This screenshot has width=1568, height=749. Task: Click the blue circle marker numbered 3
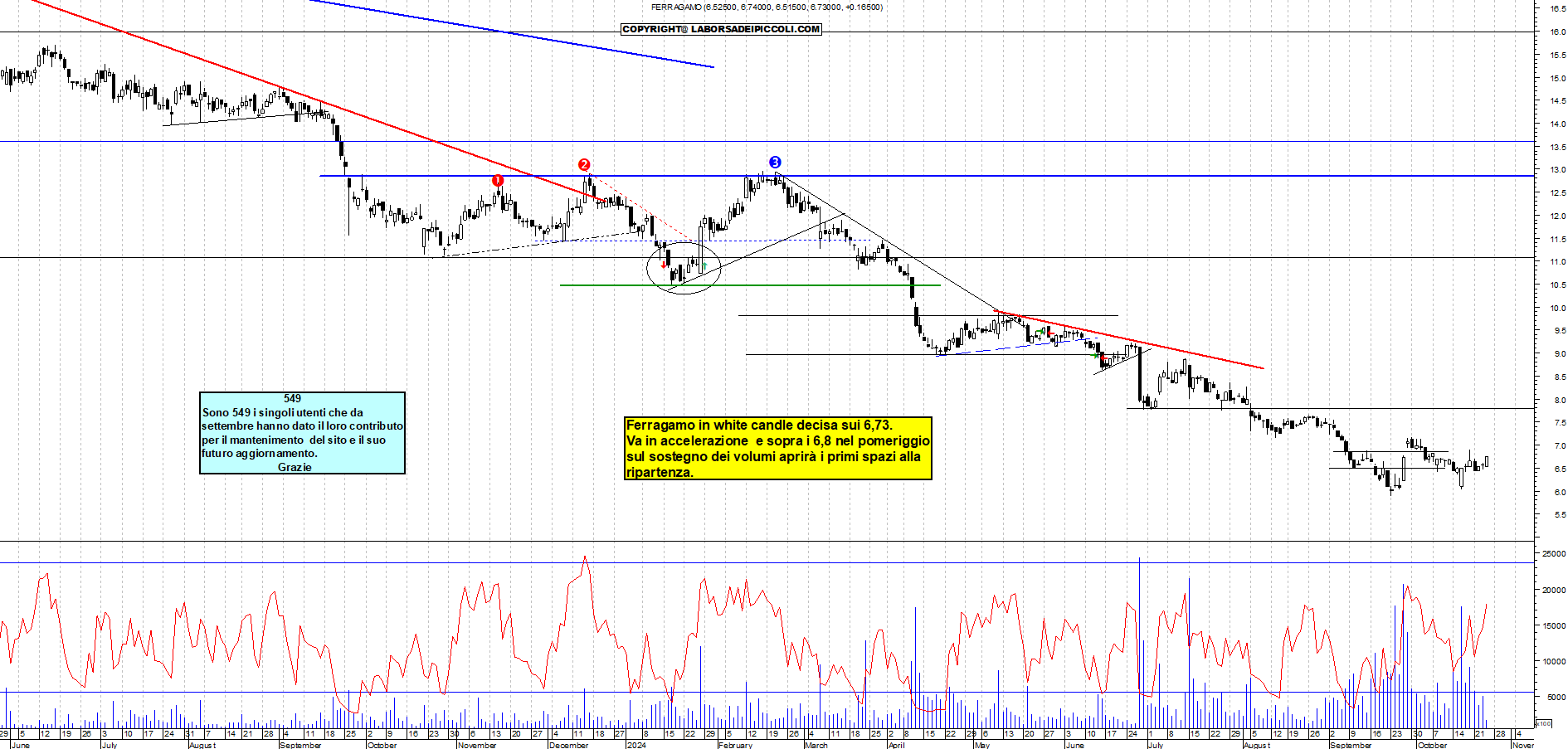click(x=775, y=163)
